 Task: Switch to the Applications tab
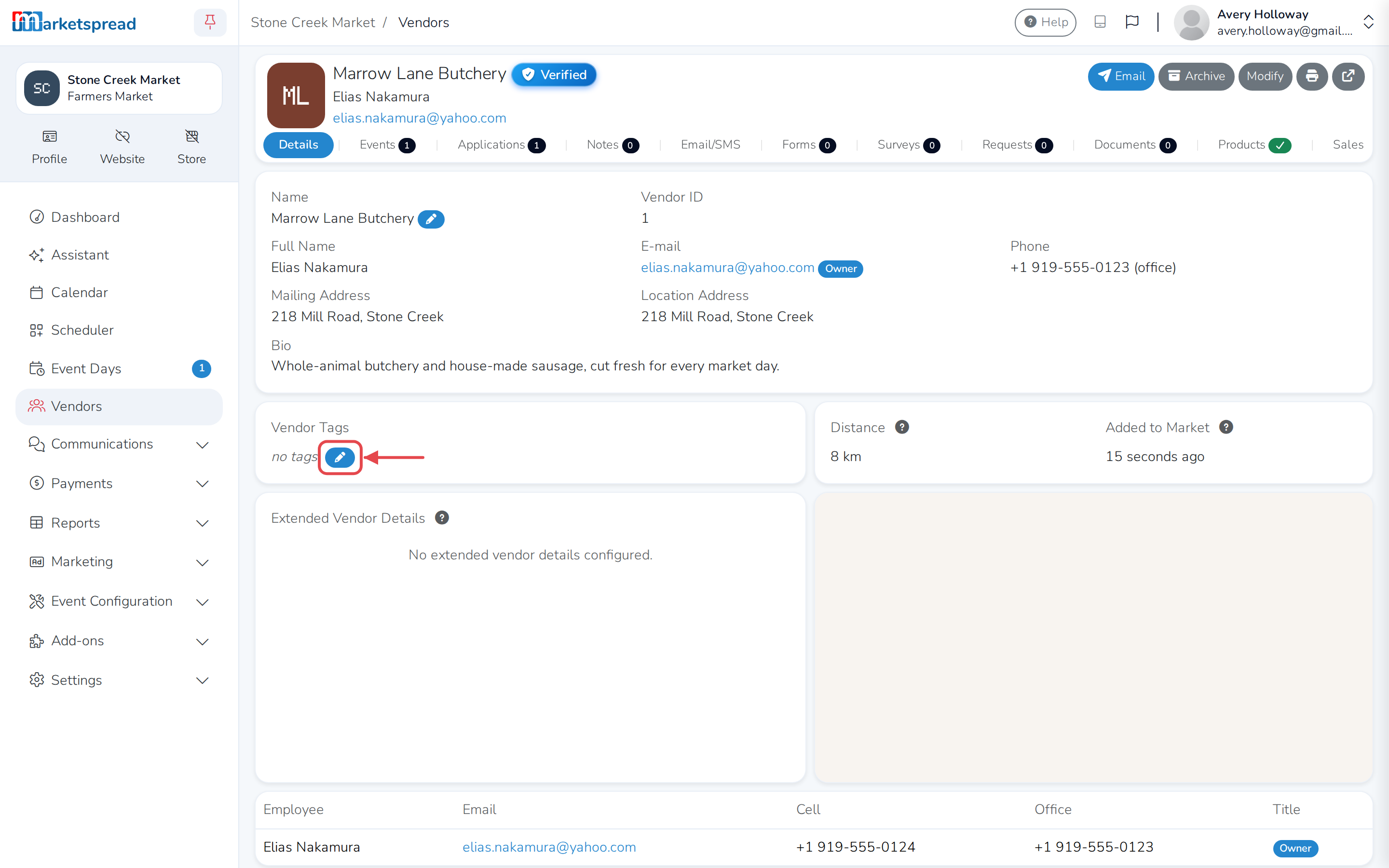501,145
